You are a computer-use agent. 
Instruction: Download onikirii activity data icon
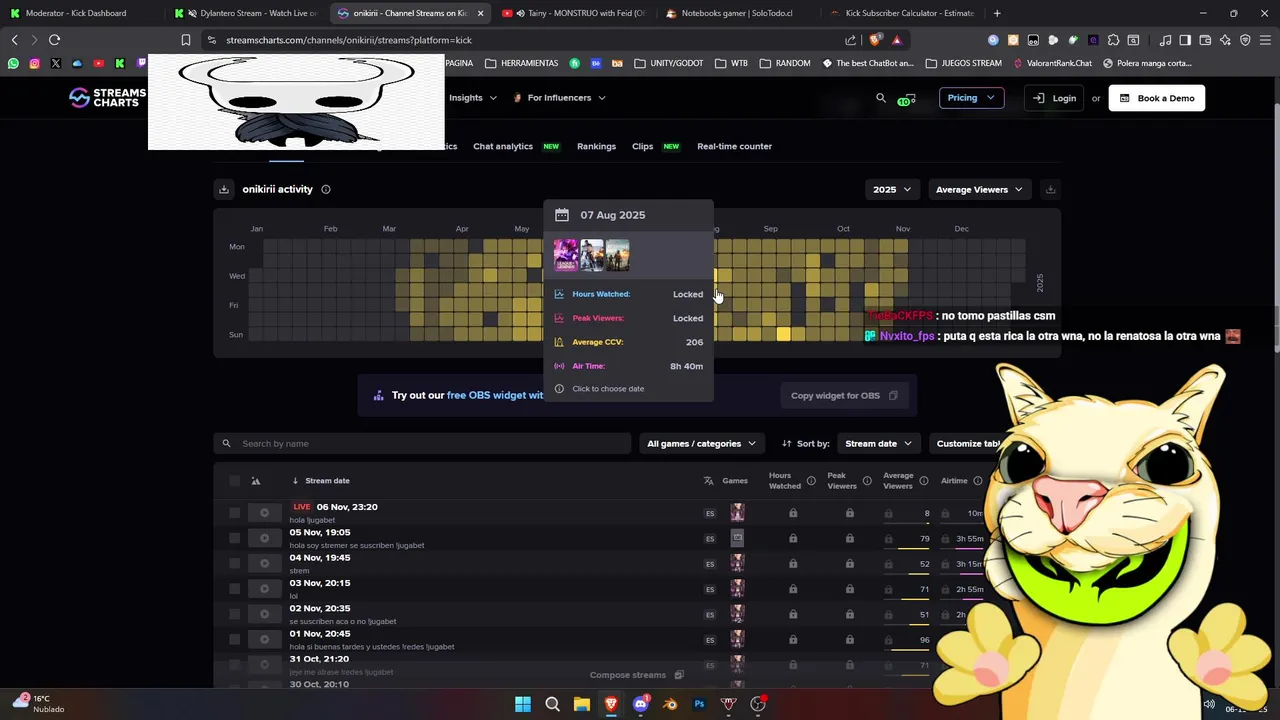[x=224, y=189]
